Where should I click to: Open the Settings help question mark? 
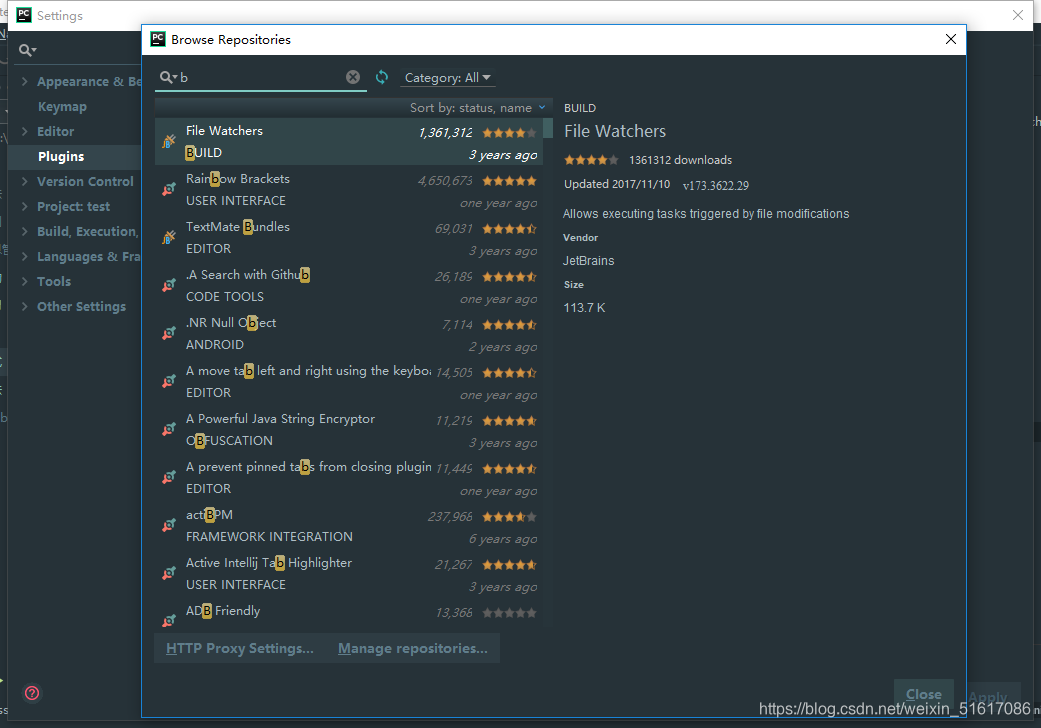[x=32, y=693]
